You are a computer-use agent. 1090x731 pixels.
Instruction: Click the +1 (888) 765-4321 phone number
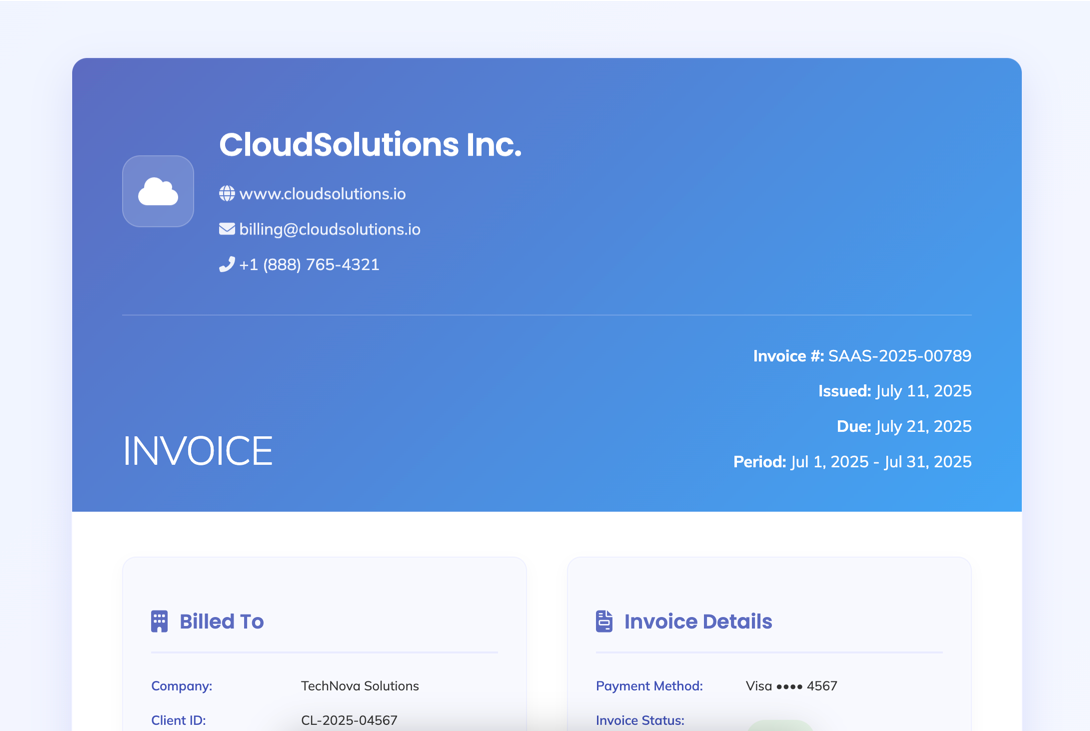(309, 264)
